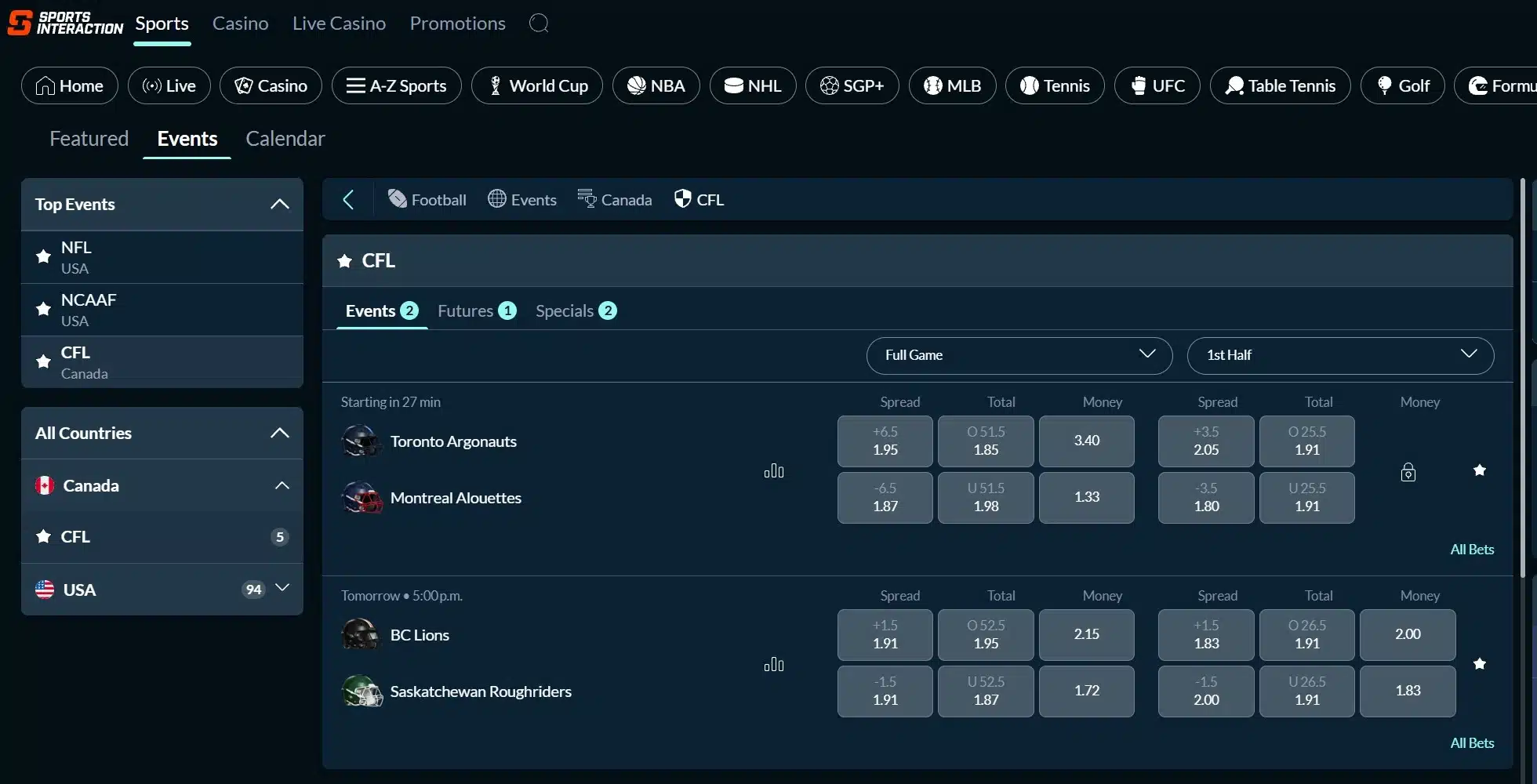Switch to Live Casino top menu
This screenshot has width=1537, height=784.
click(x=339, y=24)
